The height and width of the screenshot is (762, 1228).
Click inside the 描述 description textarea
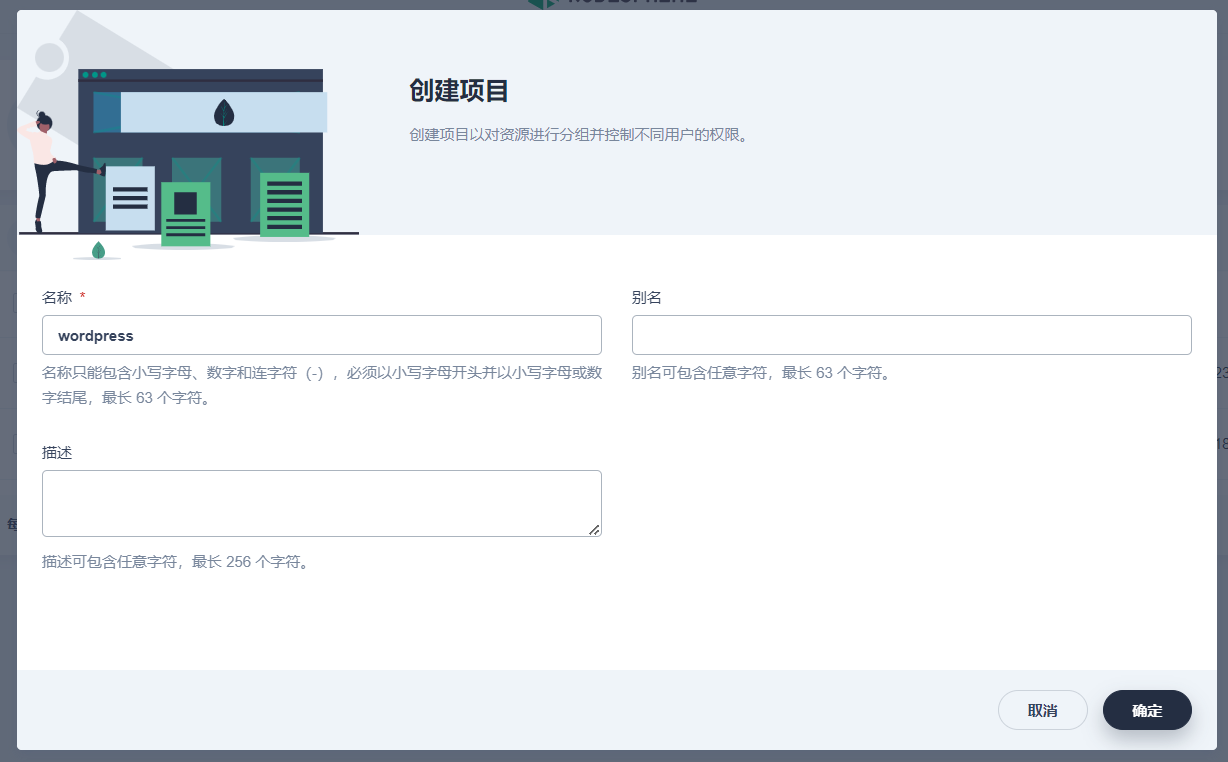click(x=321, y=503)
